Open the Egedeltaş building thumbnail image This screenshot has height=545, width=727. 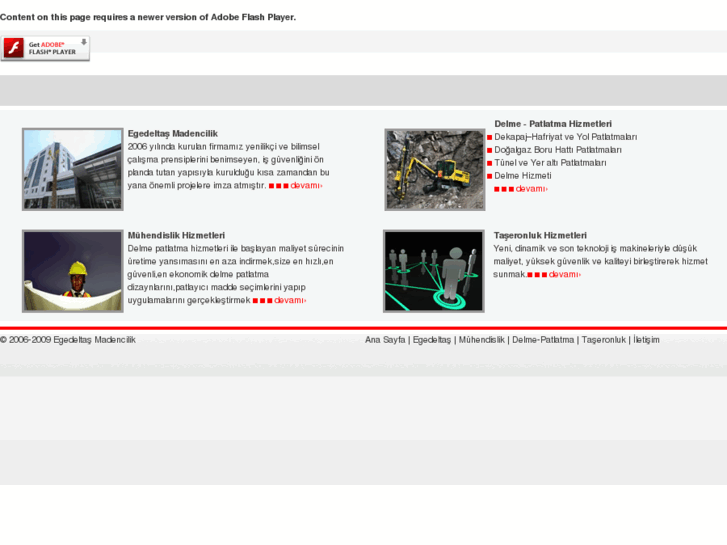click(73, 169)
